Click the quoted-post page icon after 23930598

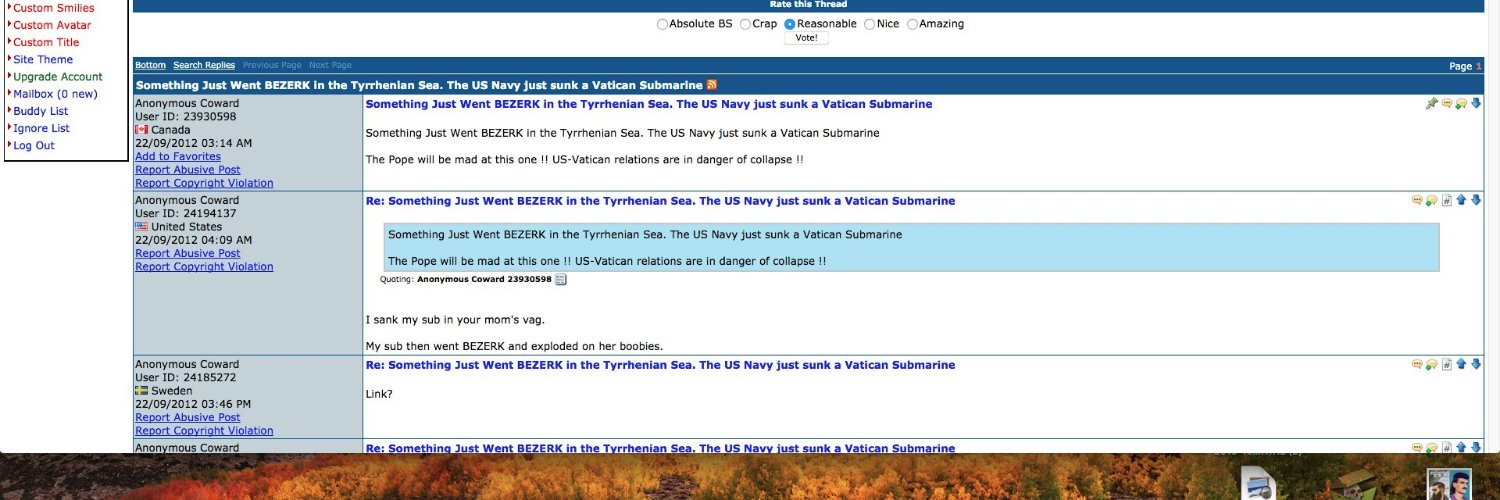tap(561, 280)
